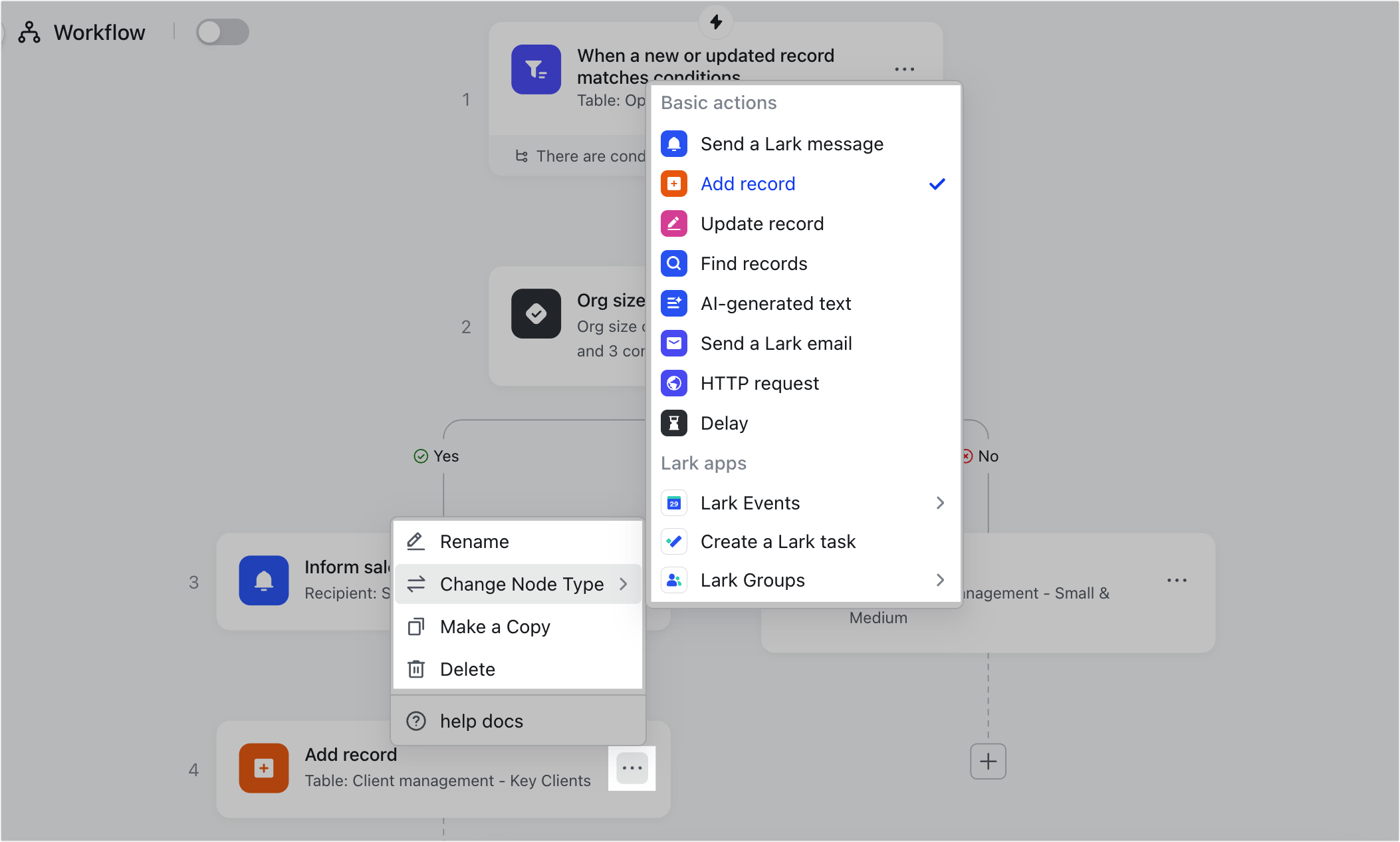Click the blue bell icon on node 3

264,580
